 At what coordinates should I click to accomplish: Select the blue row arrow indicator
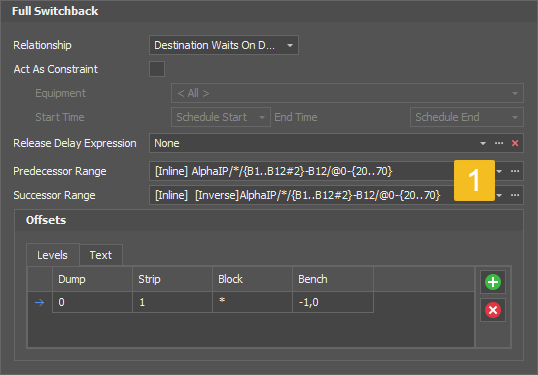pos(40,302)
